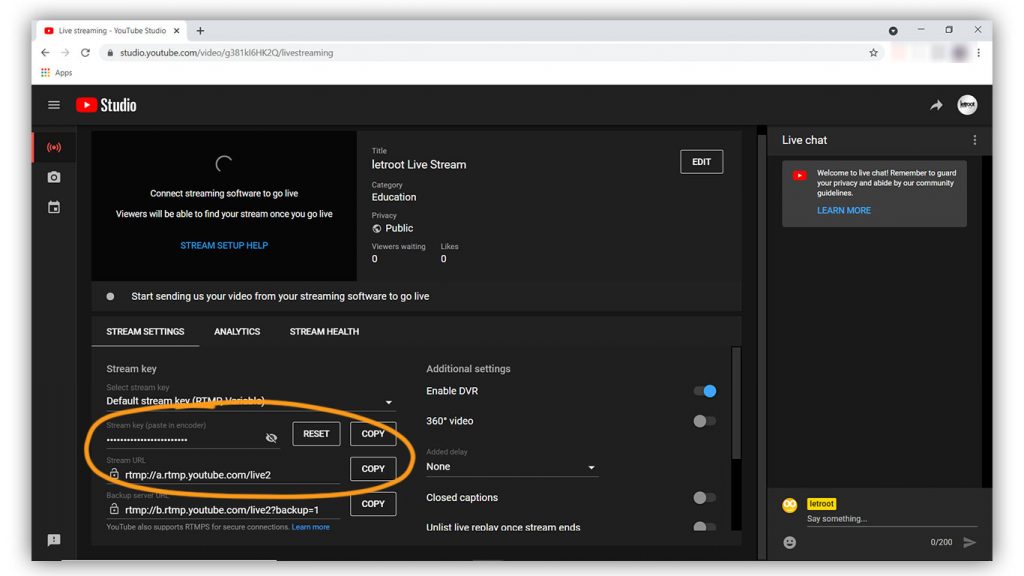Copy the Backup server URL
Screen dimensions: 1024x576
coord(373,504)
